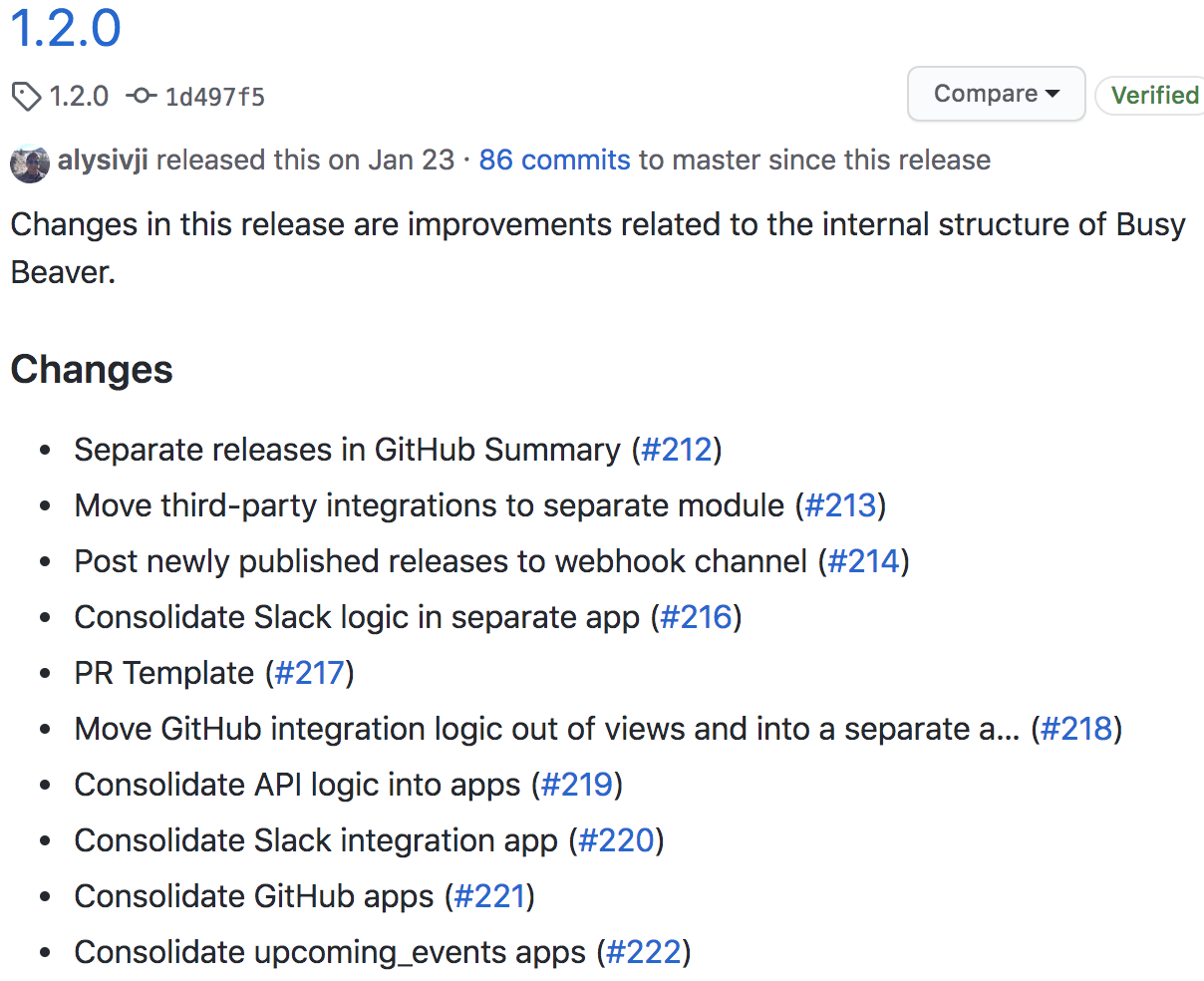Open commit hash 1d497f5

coord(215,97)
